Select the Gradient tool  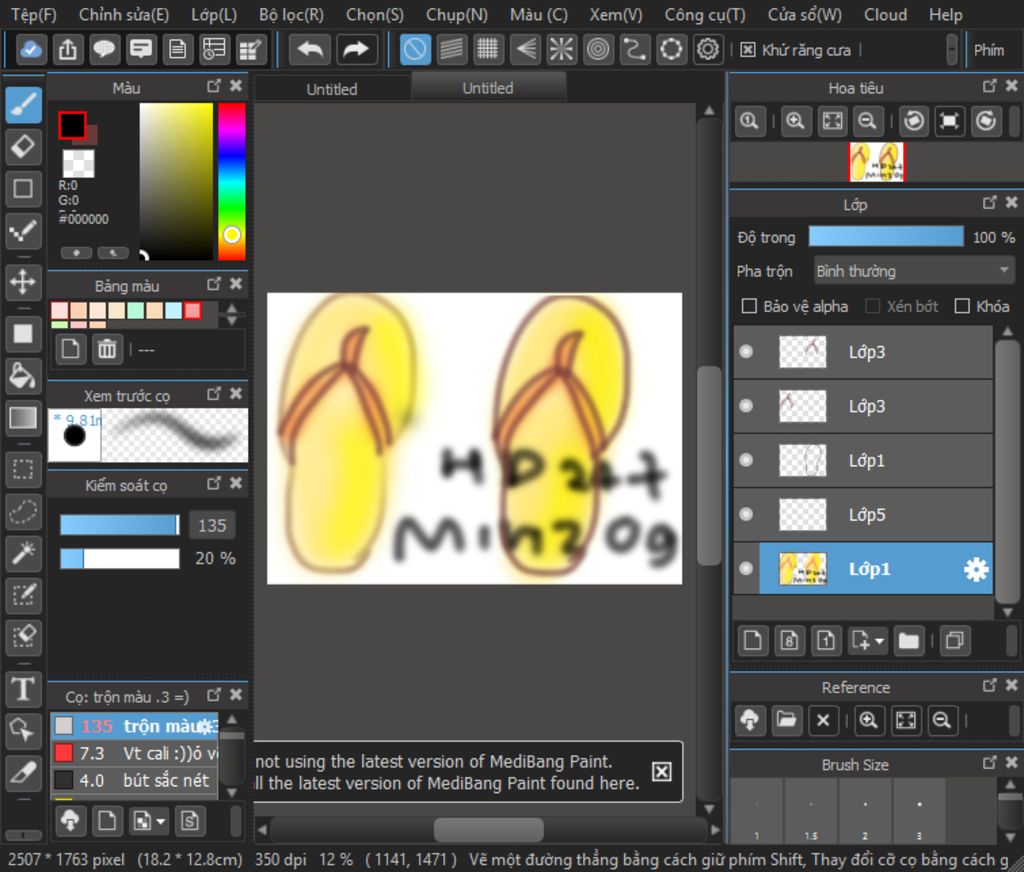point(24,418)
